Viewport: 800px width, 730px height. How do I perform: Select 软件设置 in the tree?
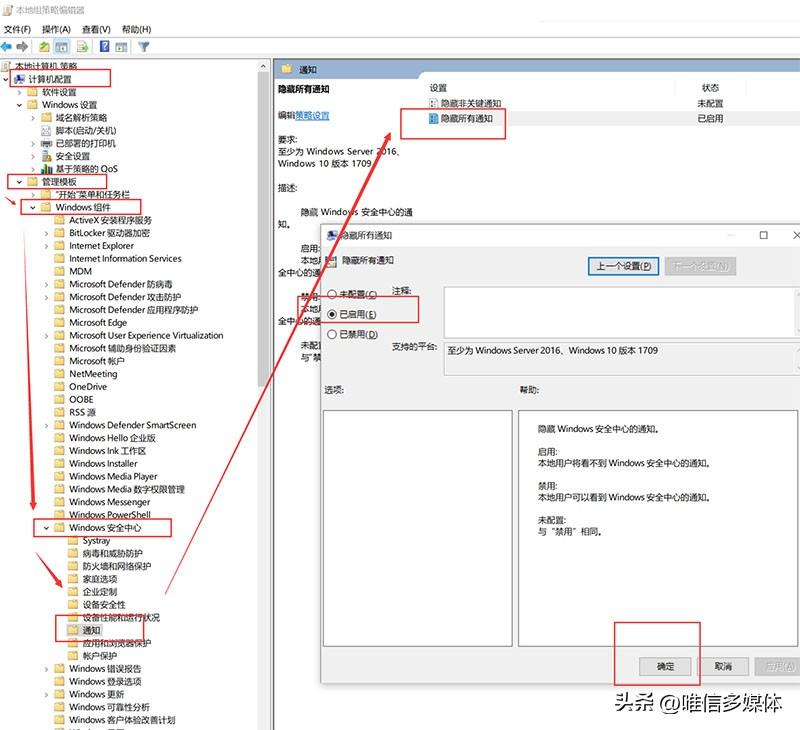[x=59, y=92]
